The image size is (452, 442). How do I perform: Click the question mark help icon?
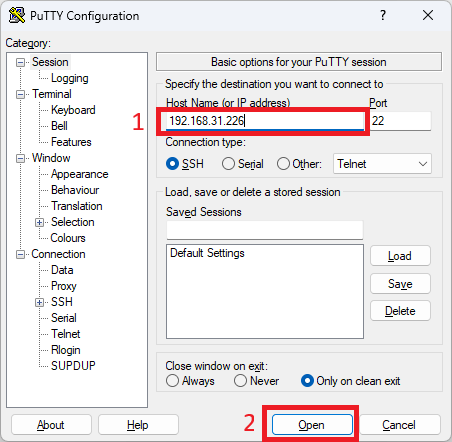[383, 15]
